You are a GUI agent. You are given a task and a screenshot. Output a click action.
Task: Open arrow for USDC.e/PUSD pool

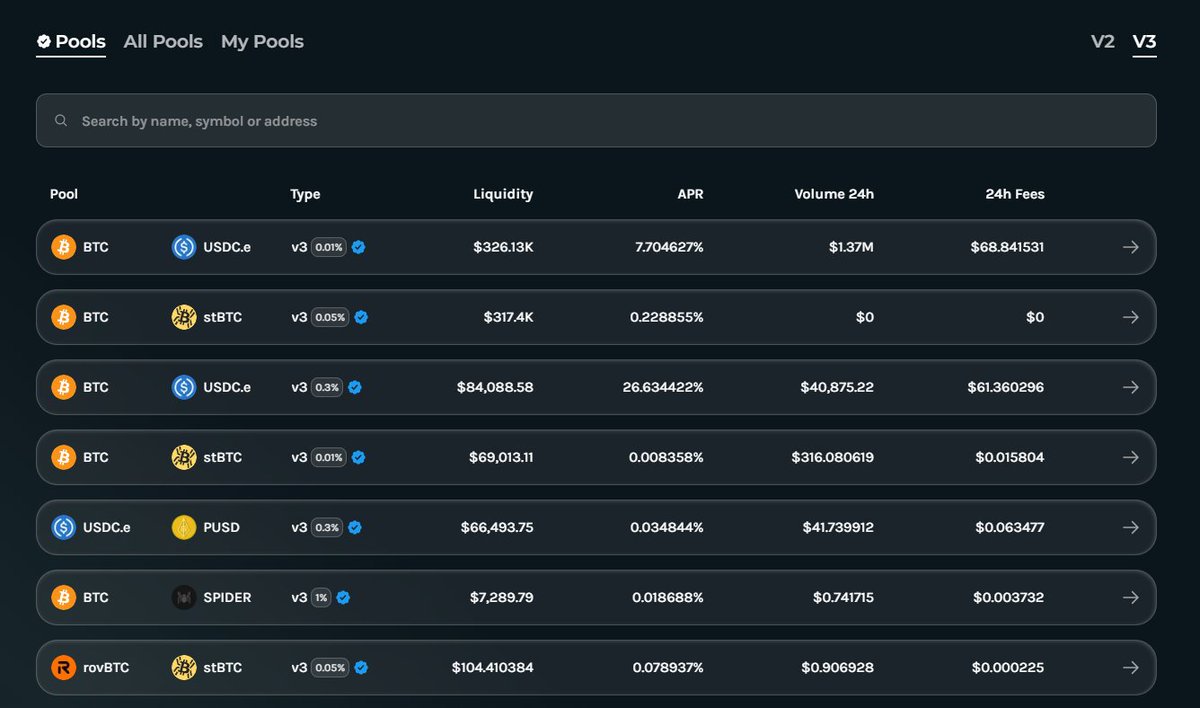pos(1130,527)
